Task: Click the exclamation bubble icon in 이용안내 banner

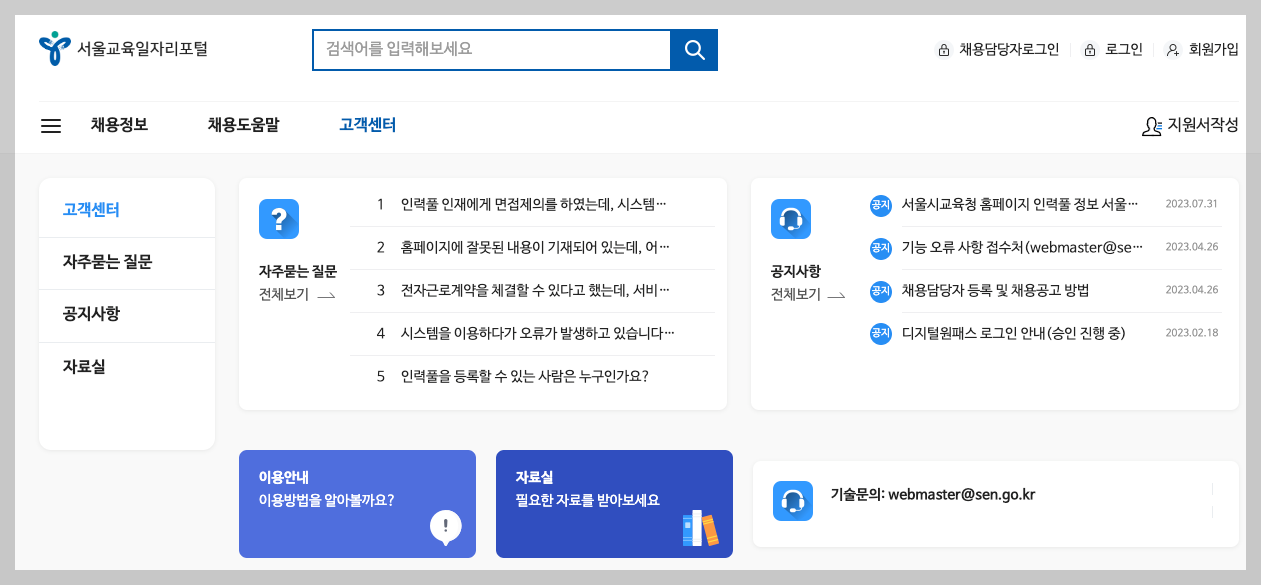Action: tap(446, 528)
